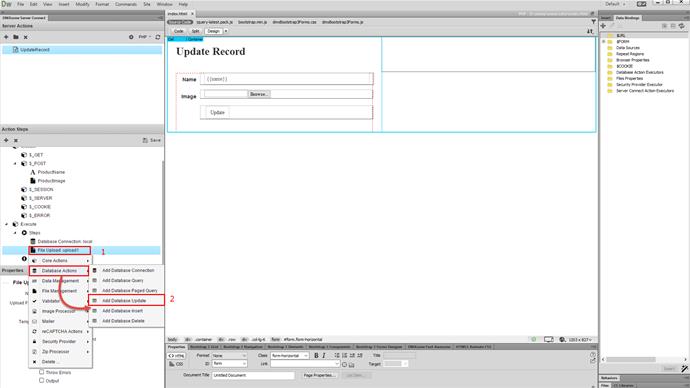690x388 pixels.
Task: Collapse the $_POST tree node
Action: click(15, 163)
